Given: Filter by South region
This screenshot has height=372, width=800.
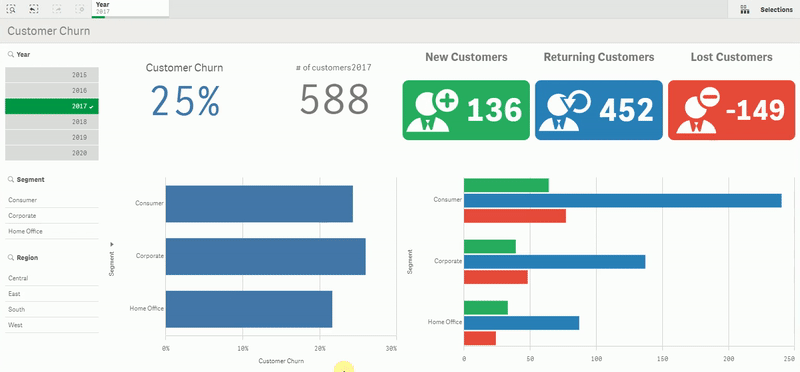Looking at the screenshot, I should [x=52, y=309].
